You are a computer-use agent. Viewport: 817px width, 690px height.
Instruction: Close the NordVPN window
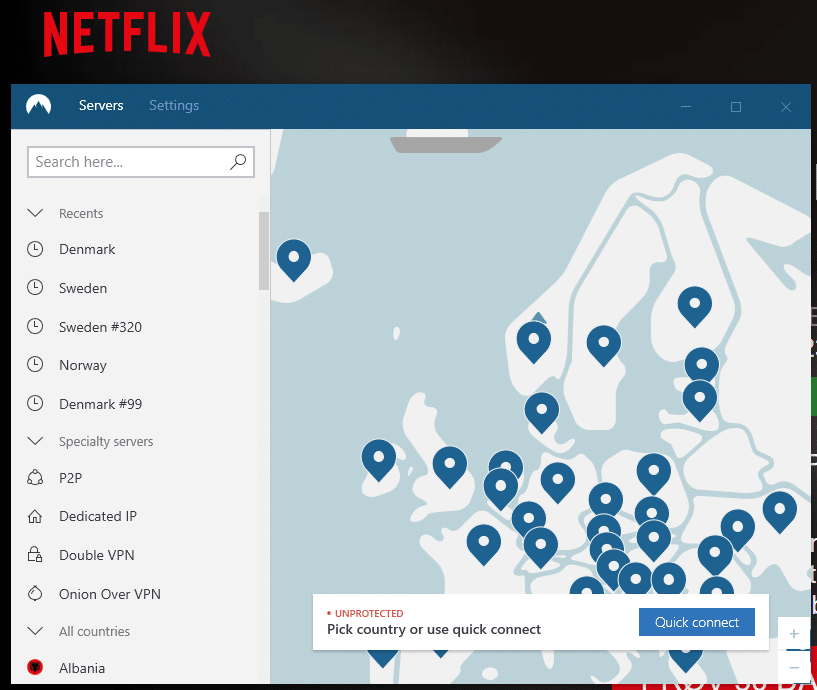(x=786, y=107)
